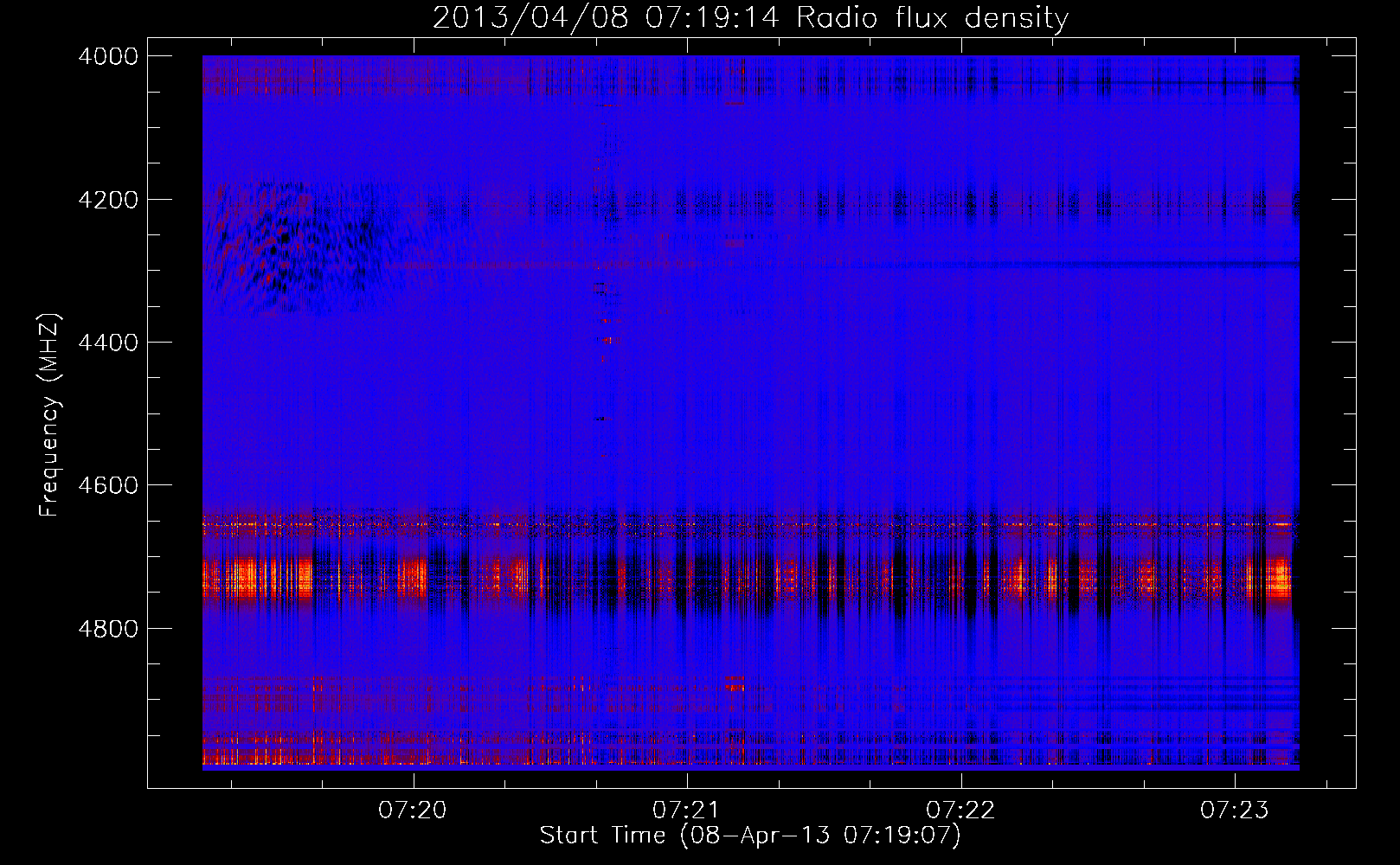
Task: Click the "Frequency (MHZ)" axis label
Action: pyautogui.click(x=49, y=415)
